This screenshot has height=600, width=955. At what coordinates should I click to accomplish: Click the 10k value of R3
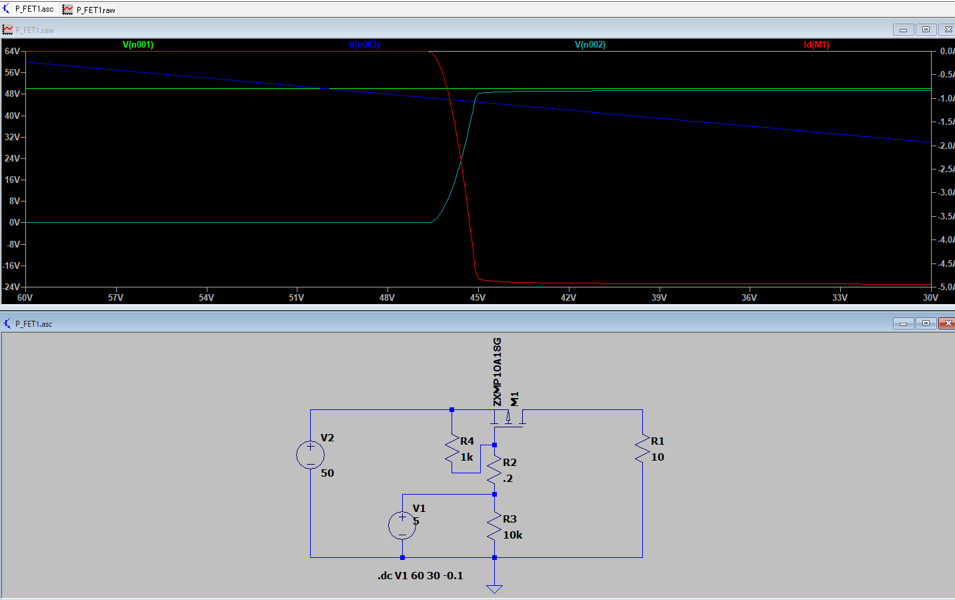point(512,535)
